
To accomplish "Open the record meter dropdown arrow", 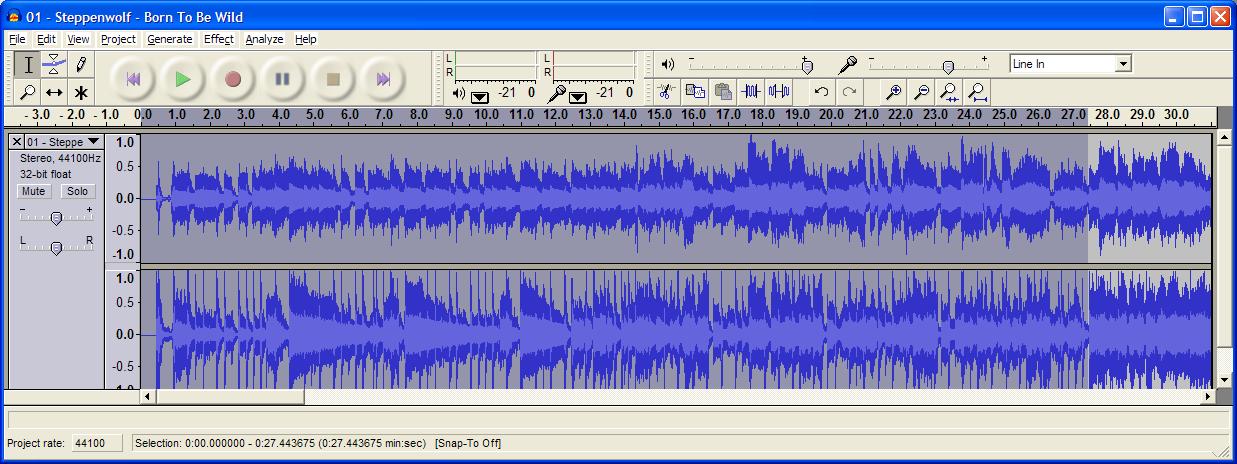I will click(x=577, y=96).
